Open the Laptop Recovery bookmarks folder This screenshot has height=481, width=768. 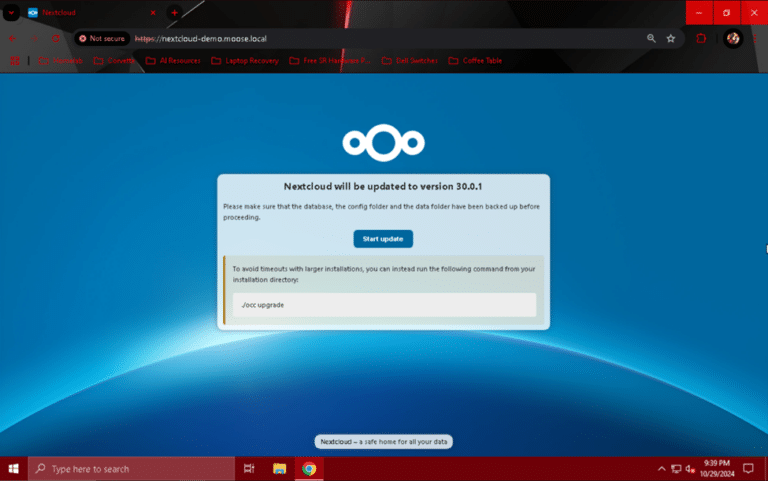pos(245,61)
